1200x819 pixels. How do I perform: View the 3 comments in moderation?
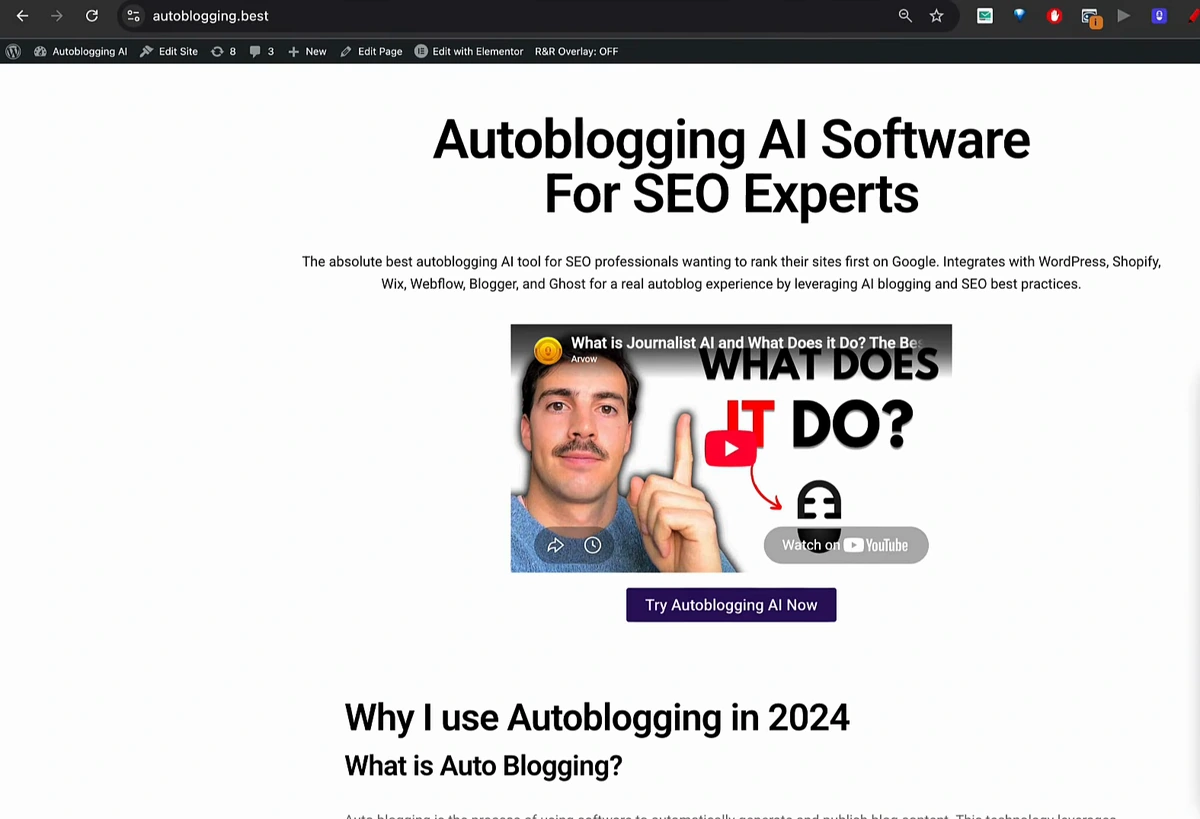coord(261,51)
